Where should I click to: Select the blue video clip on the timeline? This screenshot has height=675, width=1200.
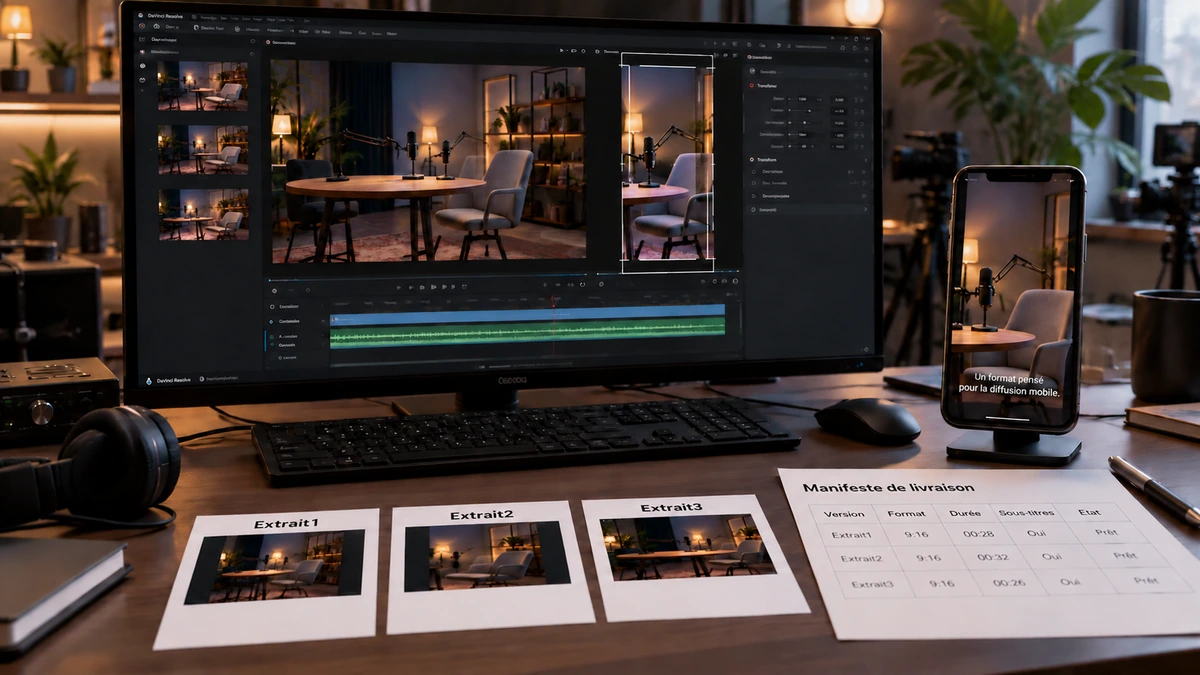coord(527,316)
